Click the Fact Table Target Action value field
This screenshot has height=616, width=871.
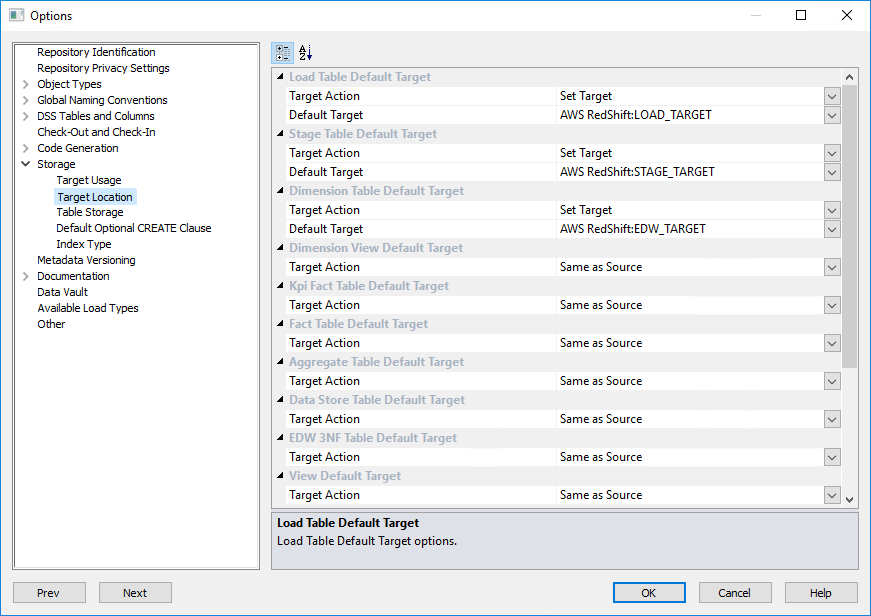[x=689, y=343]
